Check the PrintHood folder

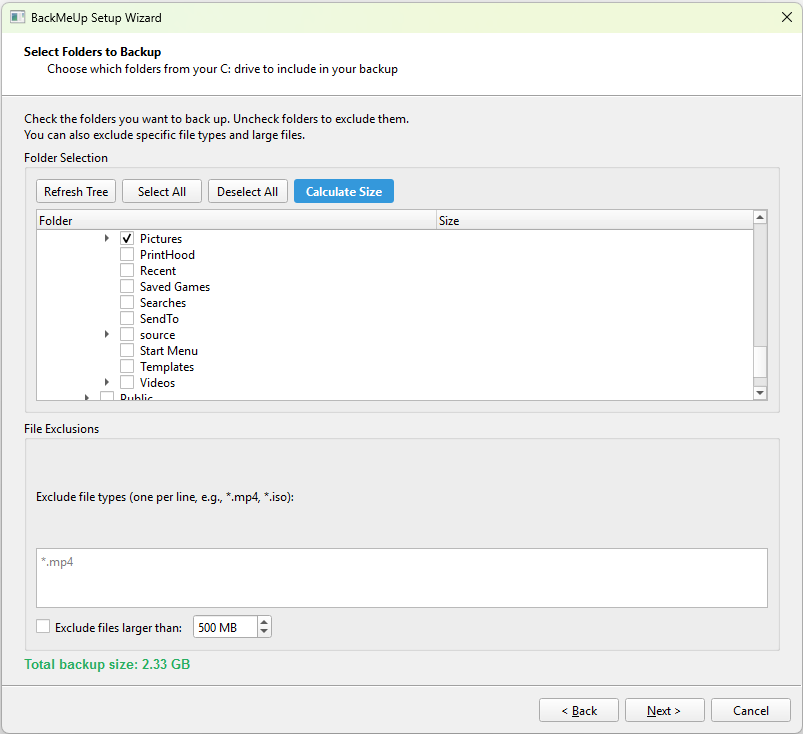(127, 254)
